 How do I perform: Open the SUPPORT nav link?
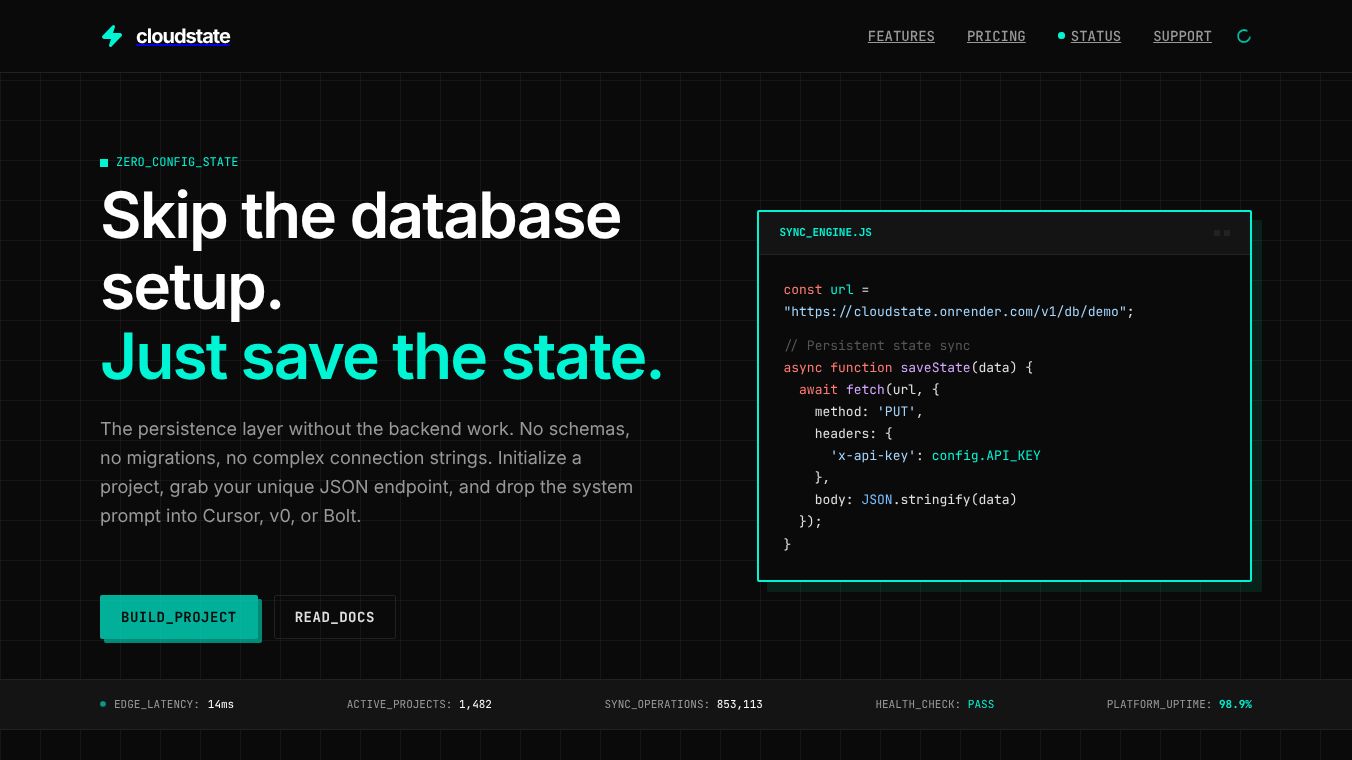pyautogui.click(x=1182, y=36)
